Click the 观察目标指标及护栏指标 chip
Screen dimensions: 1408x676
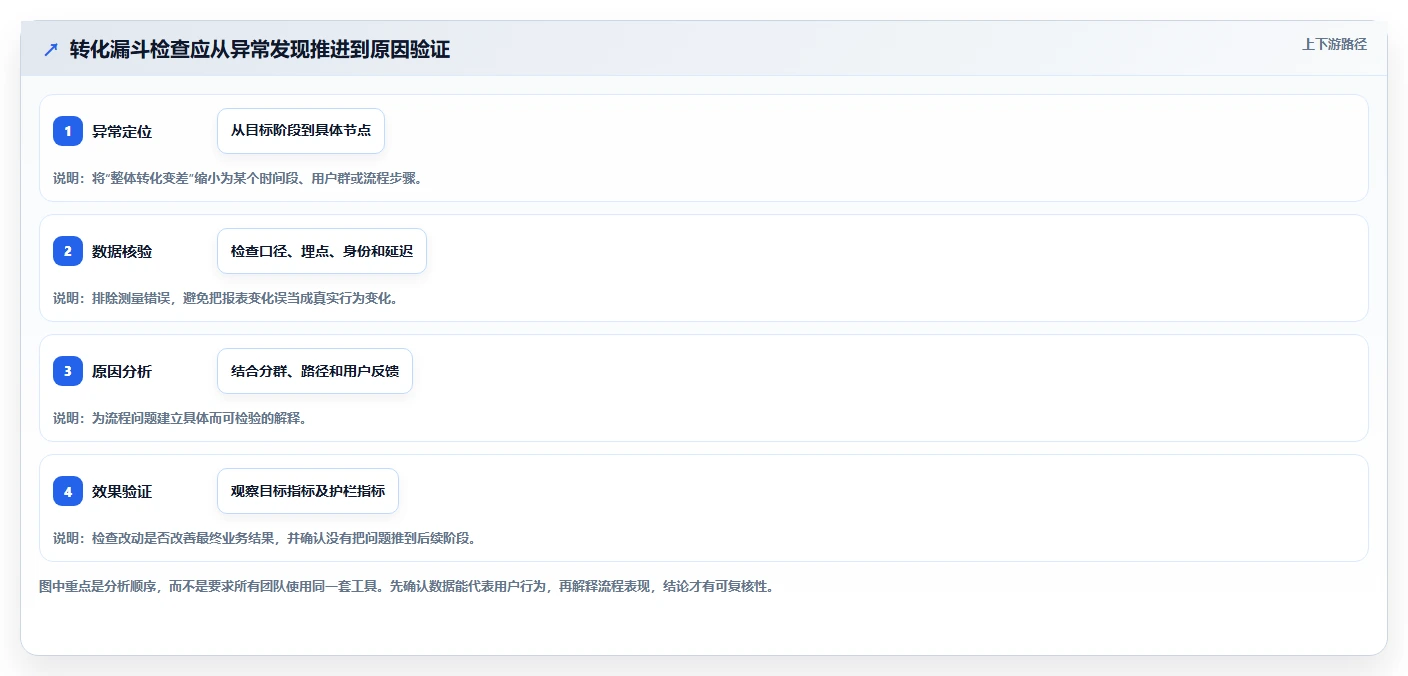308,491
